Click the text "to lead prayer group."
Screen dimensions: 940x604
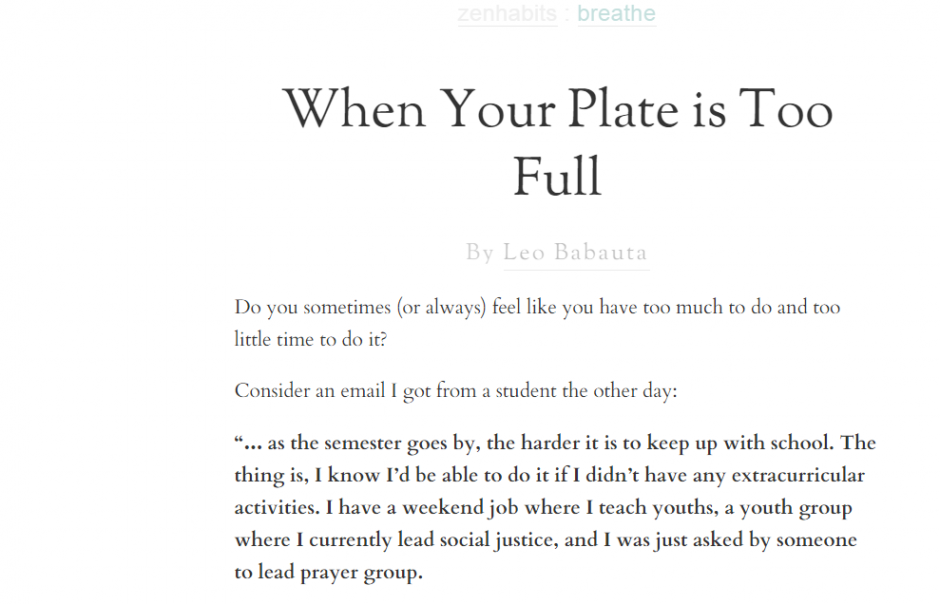click(x=329, y=574)
